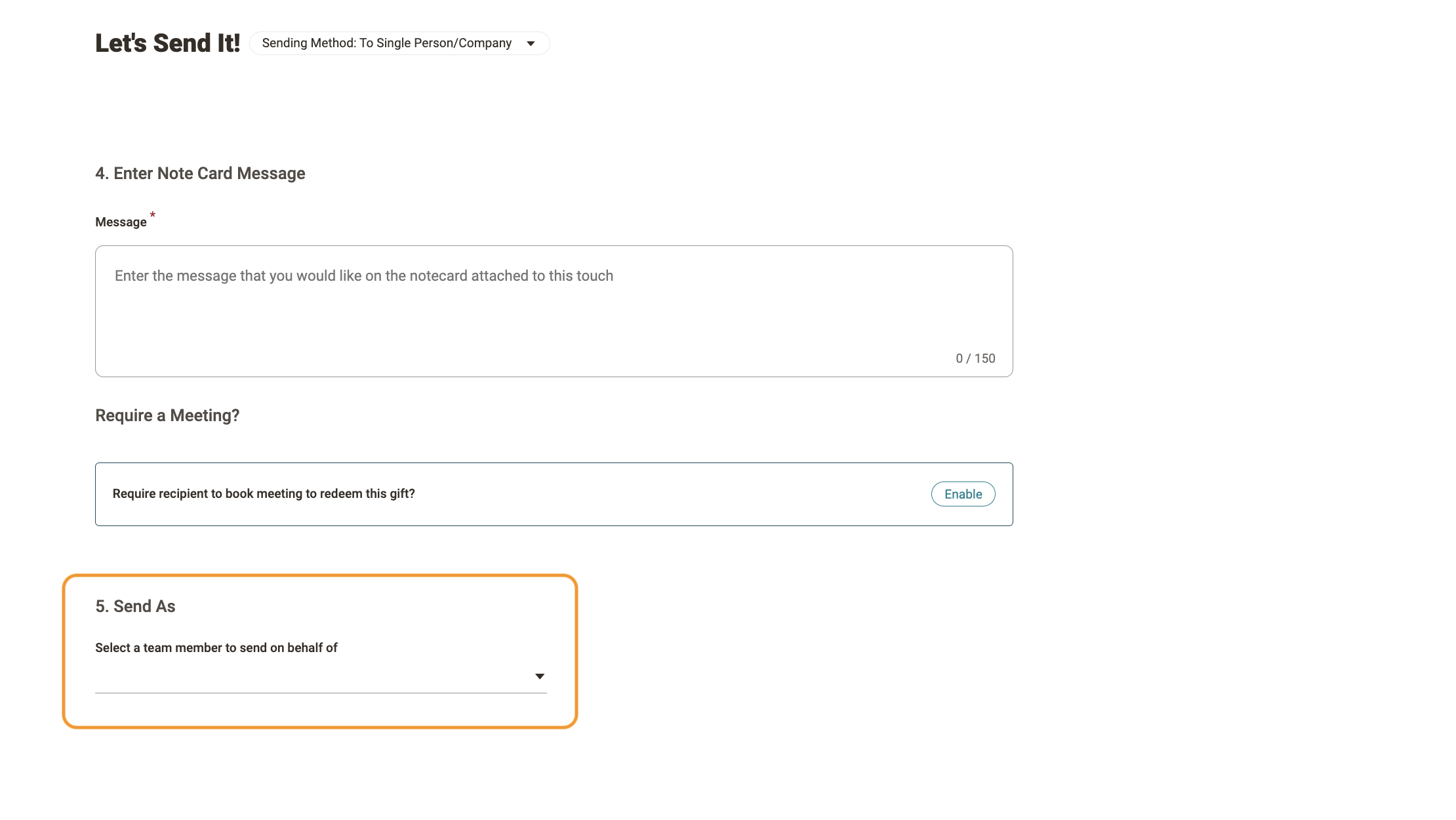Click the Enable button for meeting requirement
The width and height of the screenshot is (1456, 820).
pyautogui.click(x=963, y=494)
